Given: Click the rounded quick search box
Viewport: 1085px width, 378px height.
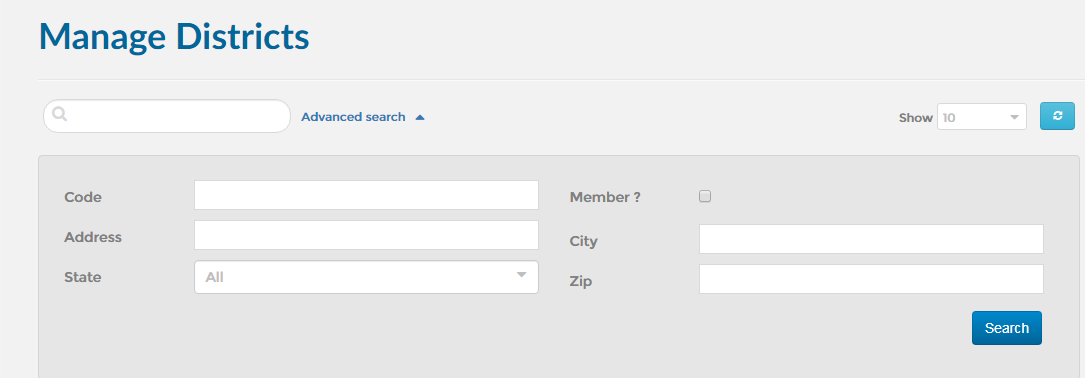Looking at the screenshot, I should click(x=167, y=116).
